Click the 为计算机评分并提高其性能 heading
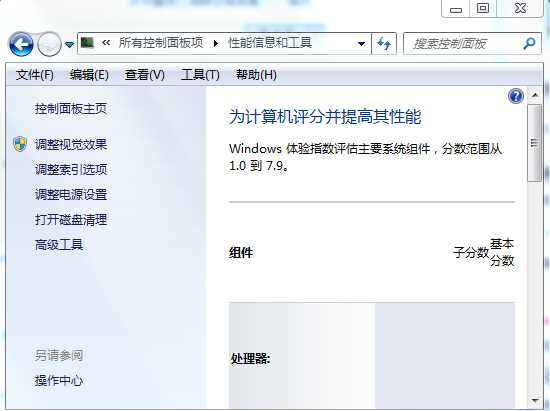 pyautogui.click(x=325, y=117)
